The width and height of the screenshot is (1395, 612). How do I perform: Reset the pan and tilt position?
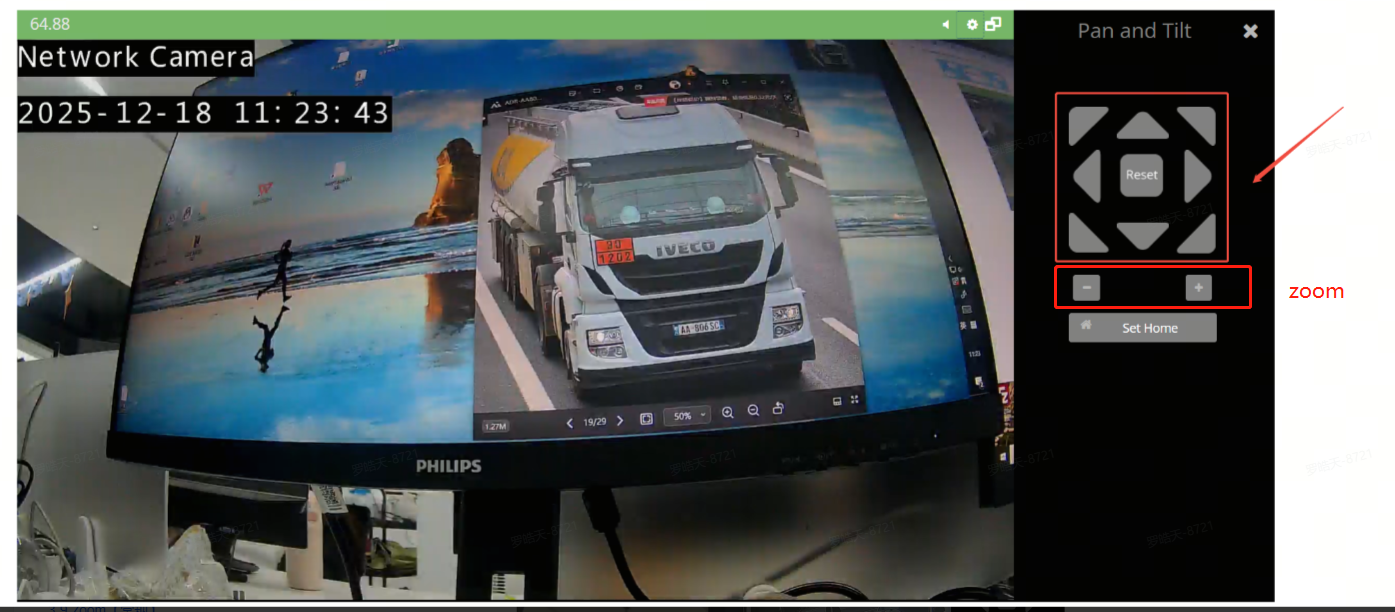[1142, 175]
